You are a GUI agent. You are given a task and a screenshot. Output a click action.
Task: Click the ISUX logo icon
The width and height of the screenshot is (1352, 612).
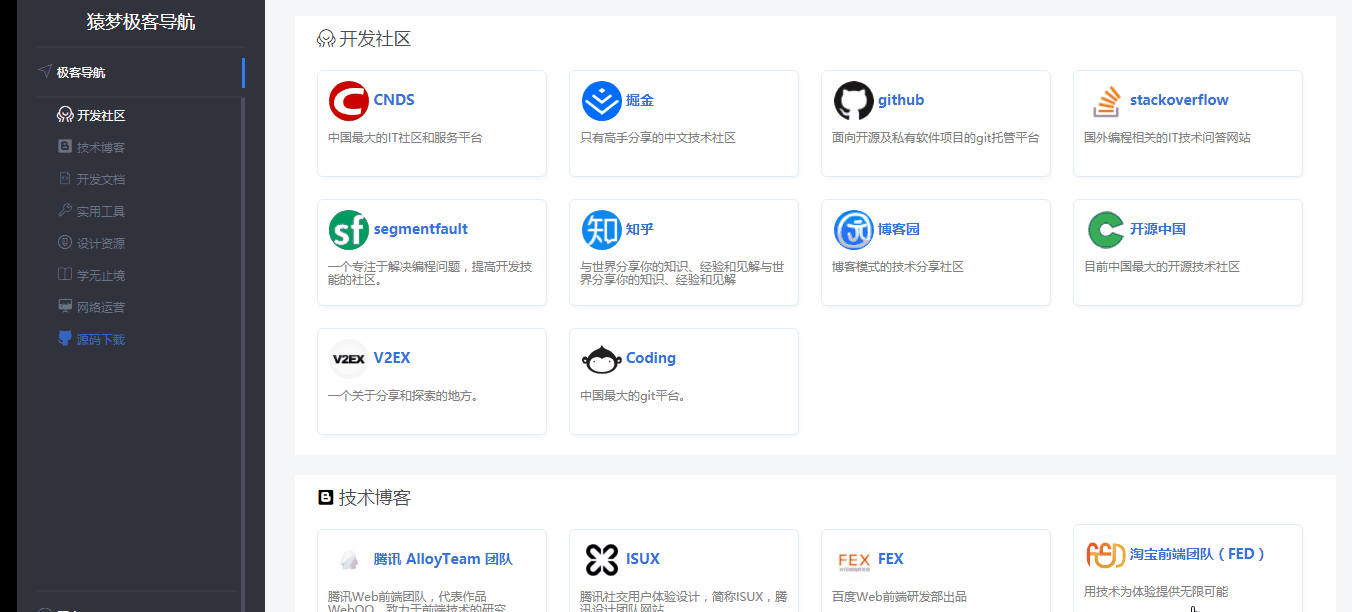[601, 560]
